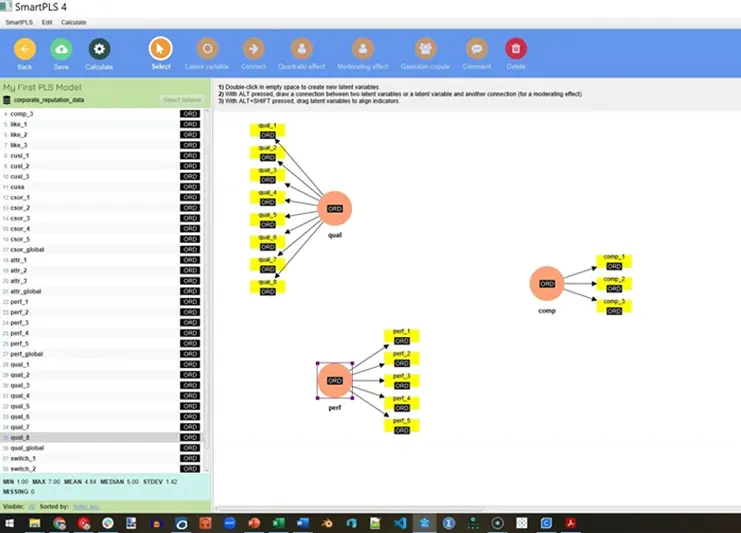The height and width of the screenshot is (533, 741).
Task: Open the Edit menu
Action: [x=47, y=22]
